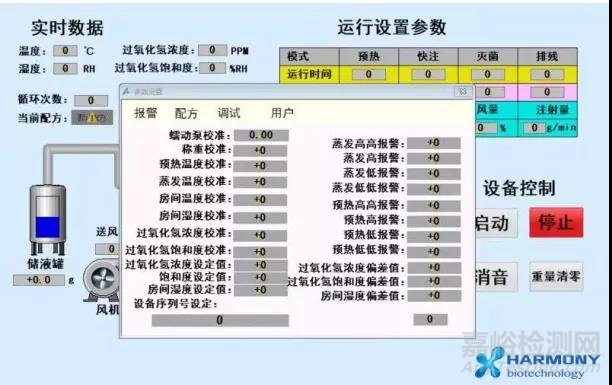Click the 注射量 g/min value field
The height and width of the screenshot is (385, 612).
pos(534,128)
